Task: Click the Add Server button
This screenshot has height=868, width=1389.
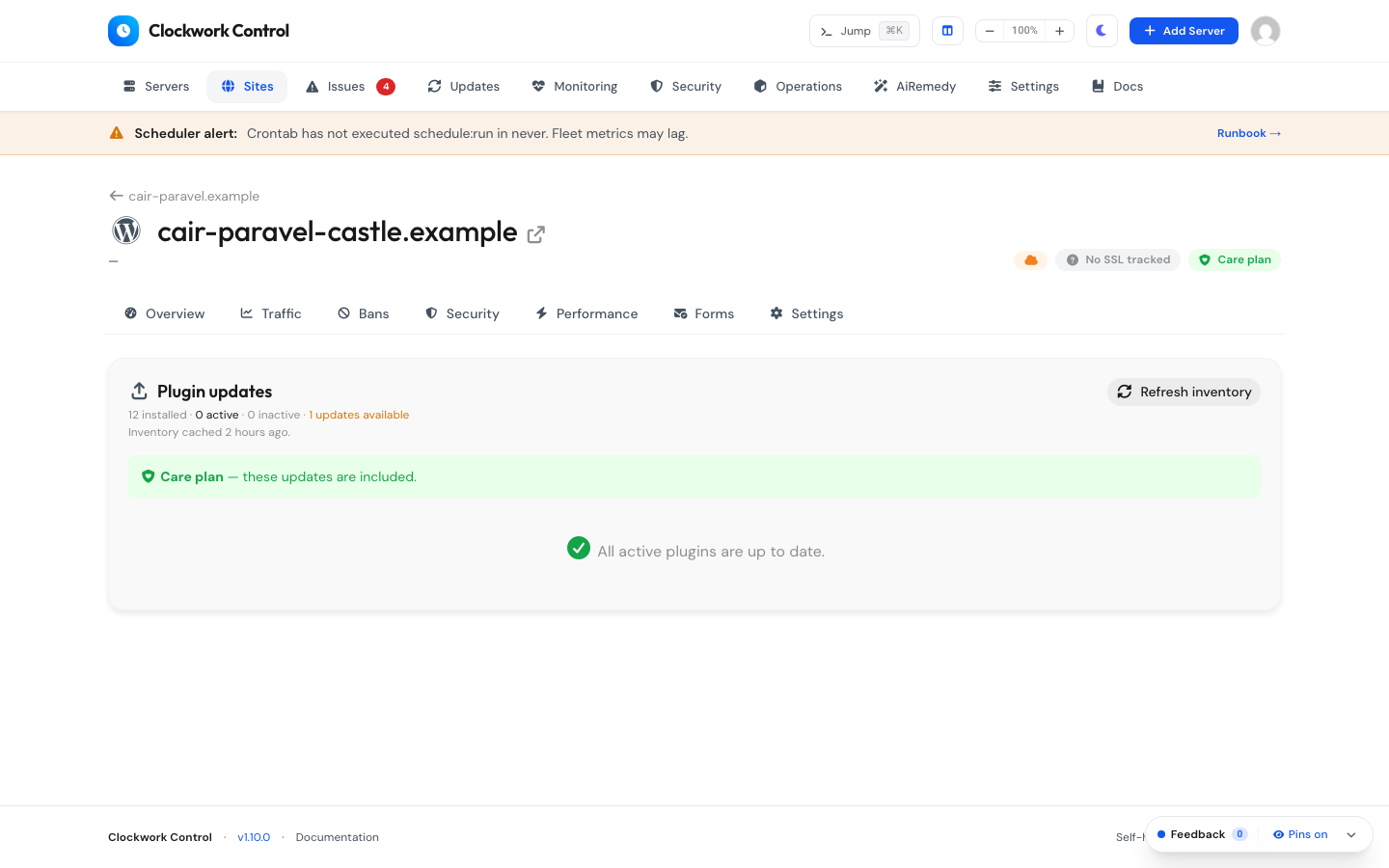Action: point(1184,31)
